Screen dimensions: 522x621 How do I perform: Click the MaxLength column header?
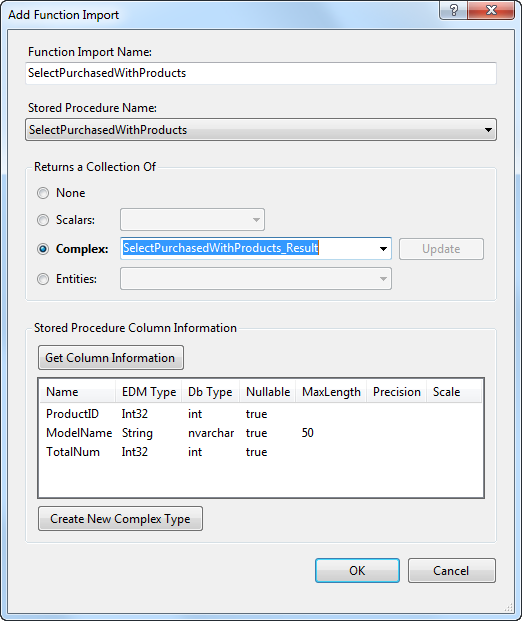pyautogui.click(x=331, y=392)
